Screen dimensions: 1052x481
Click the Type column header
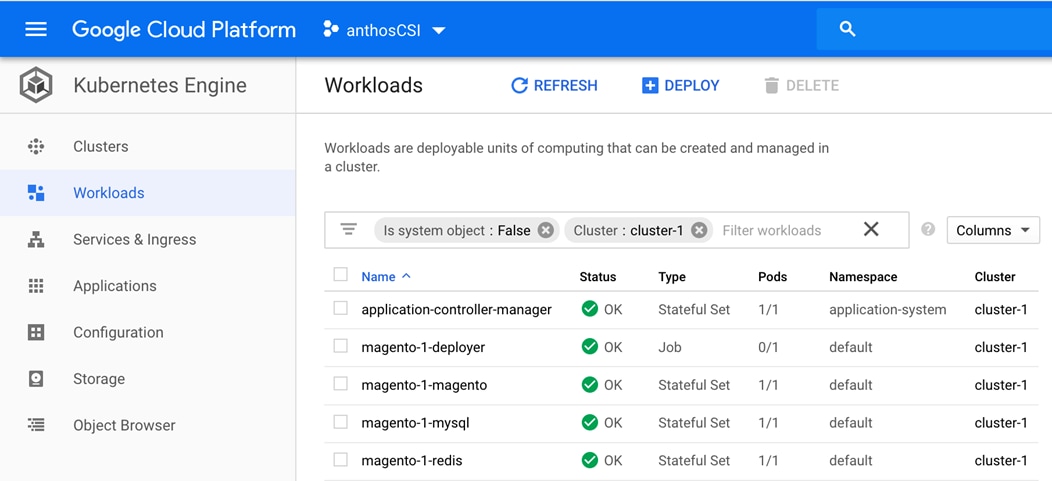pyautogui.click(x=672, y=276)
